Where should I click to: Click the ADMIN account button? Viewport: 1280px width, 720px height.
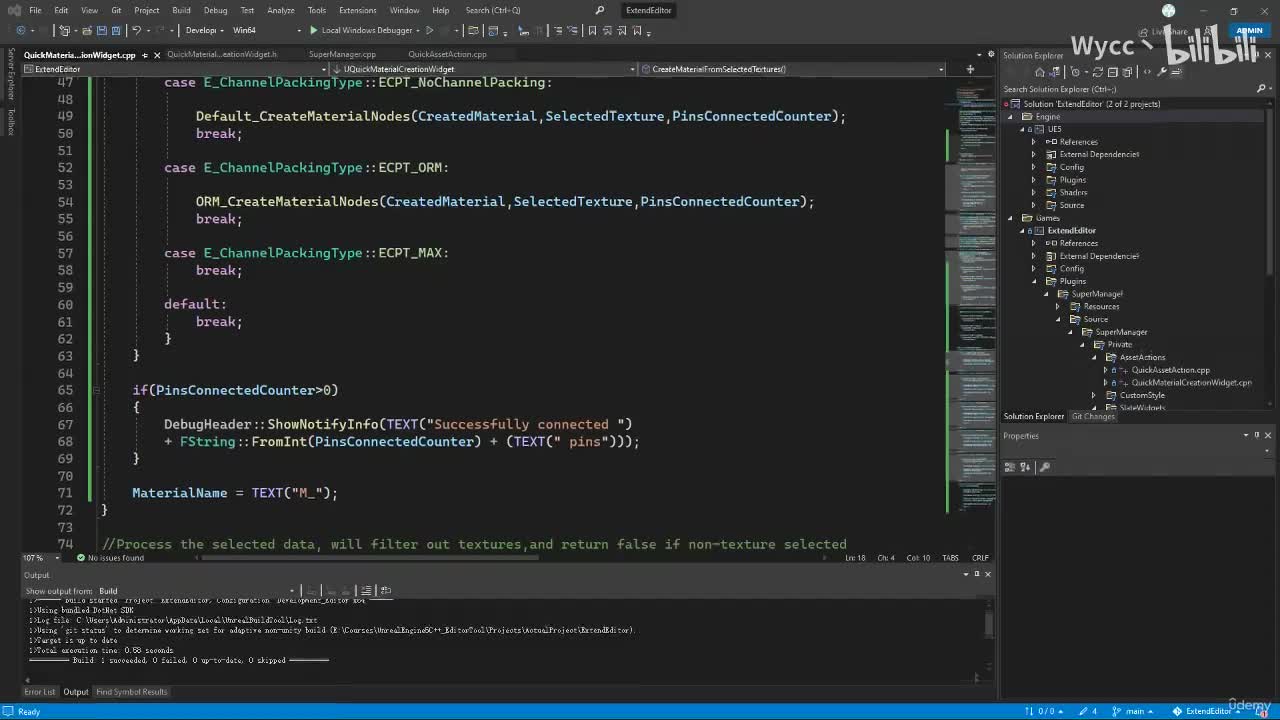click(x=1249, y=31)
